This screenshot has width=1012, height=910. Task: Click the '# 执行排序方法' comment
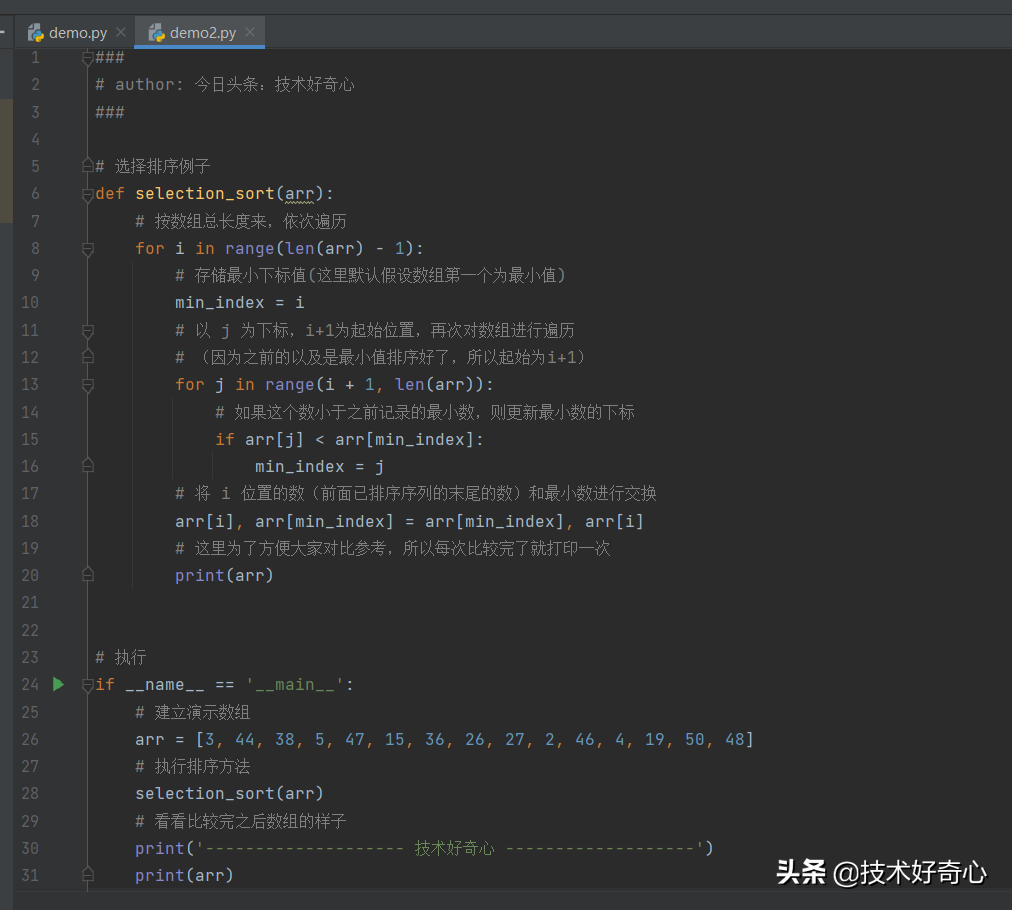point(192,767)
